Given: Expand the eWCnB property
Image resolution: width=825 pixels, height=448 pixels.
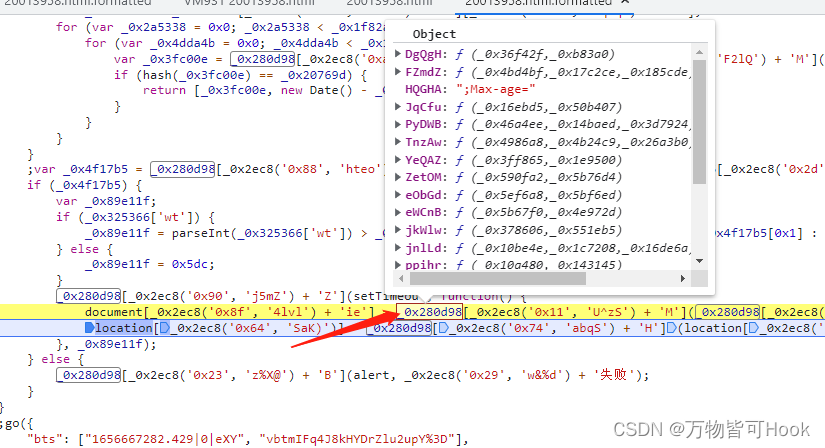Looking at the screenshot, I should pyautogui.click(x=398, y=212).
